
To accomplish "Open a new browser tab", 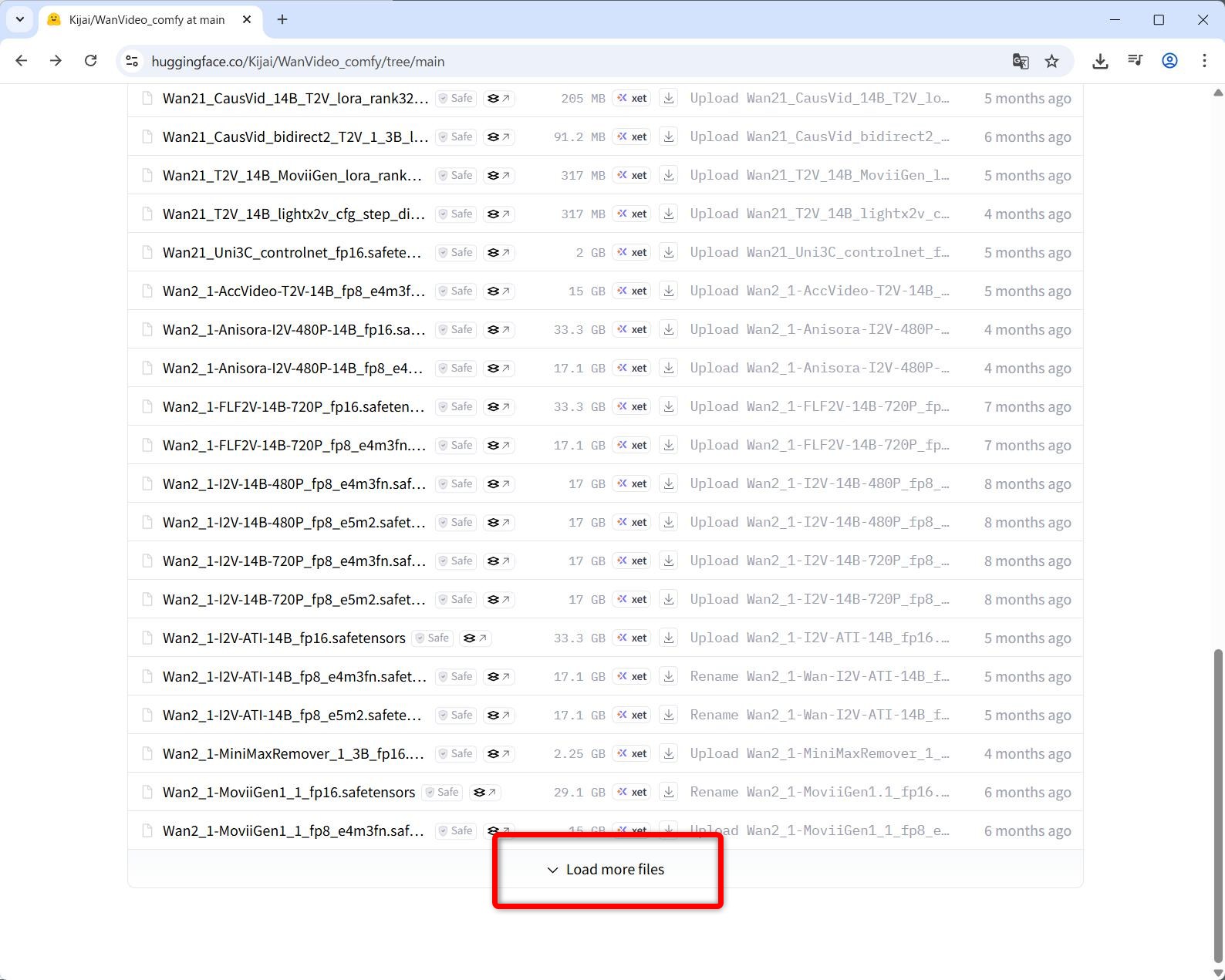I will tap(282, 20).
